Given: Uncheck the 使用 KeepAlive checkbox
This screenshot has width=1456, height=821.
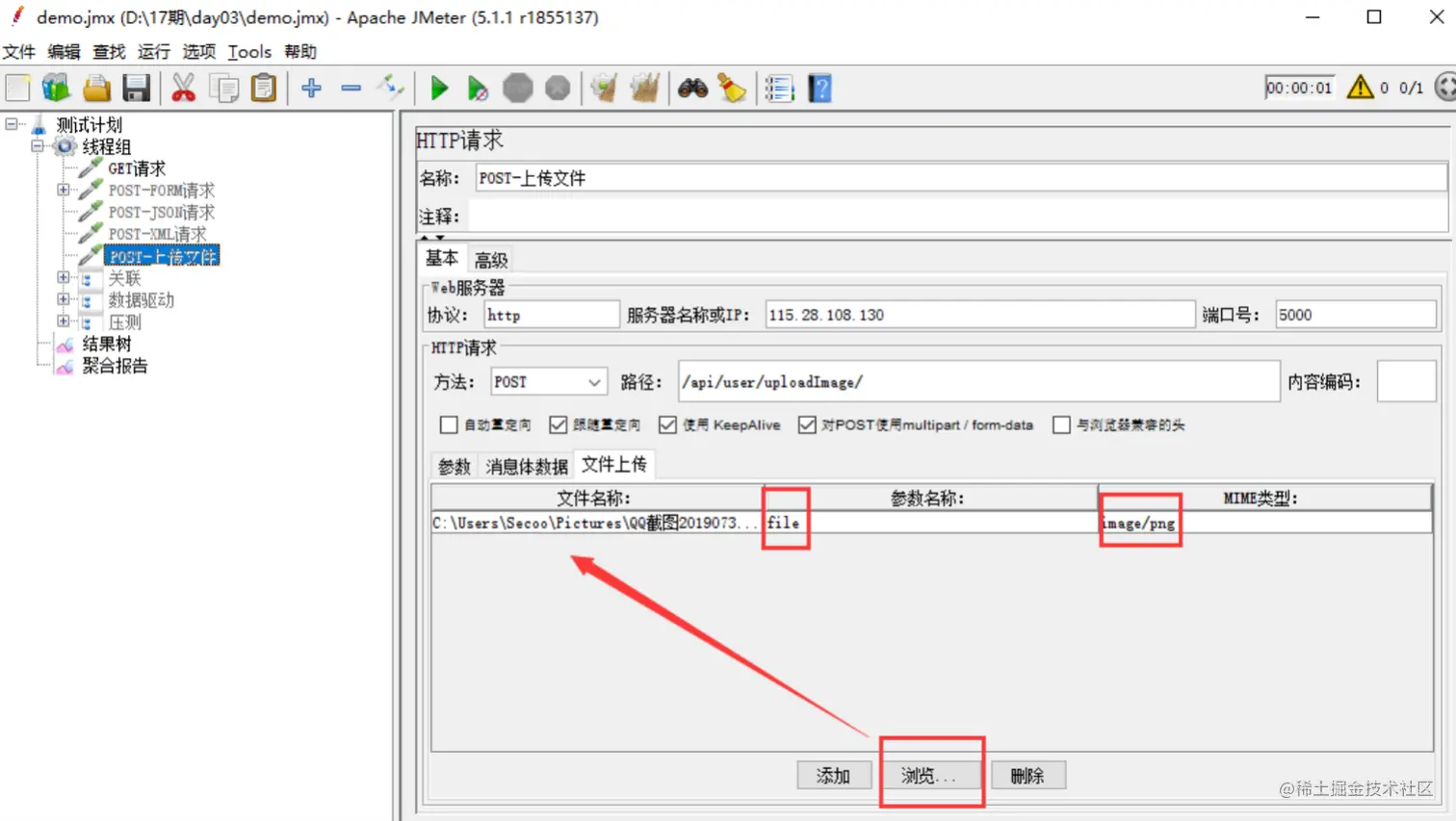Looking at the screenshot, I should (x=668, y=424).
